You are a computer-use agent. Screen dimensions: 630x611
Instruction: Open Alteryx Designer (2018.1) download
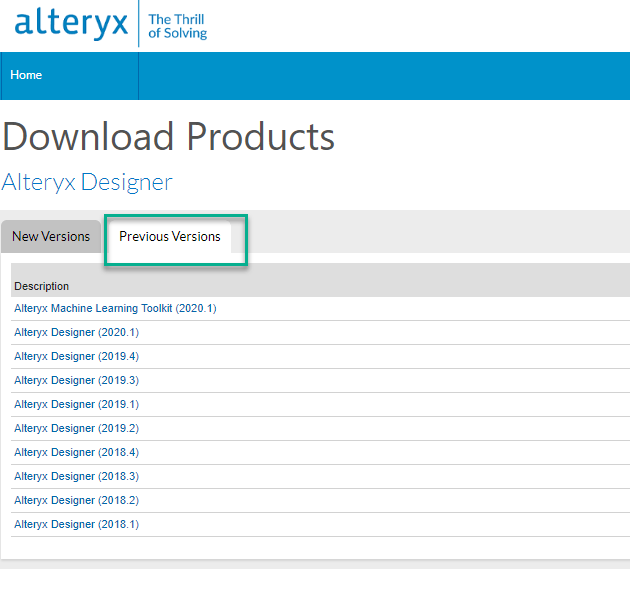coord(76,524)
